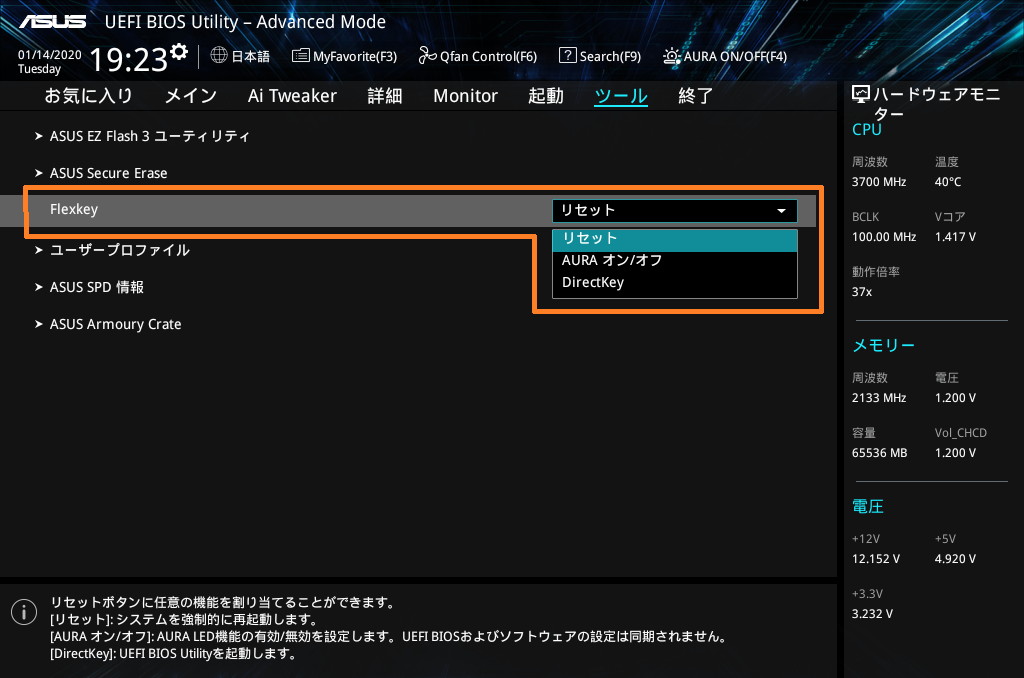Viewport: 1024px width, 678px height.
Task: Choose AURA オン/オフ option
Action: pos(675,261)
